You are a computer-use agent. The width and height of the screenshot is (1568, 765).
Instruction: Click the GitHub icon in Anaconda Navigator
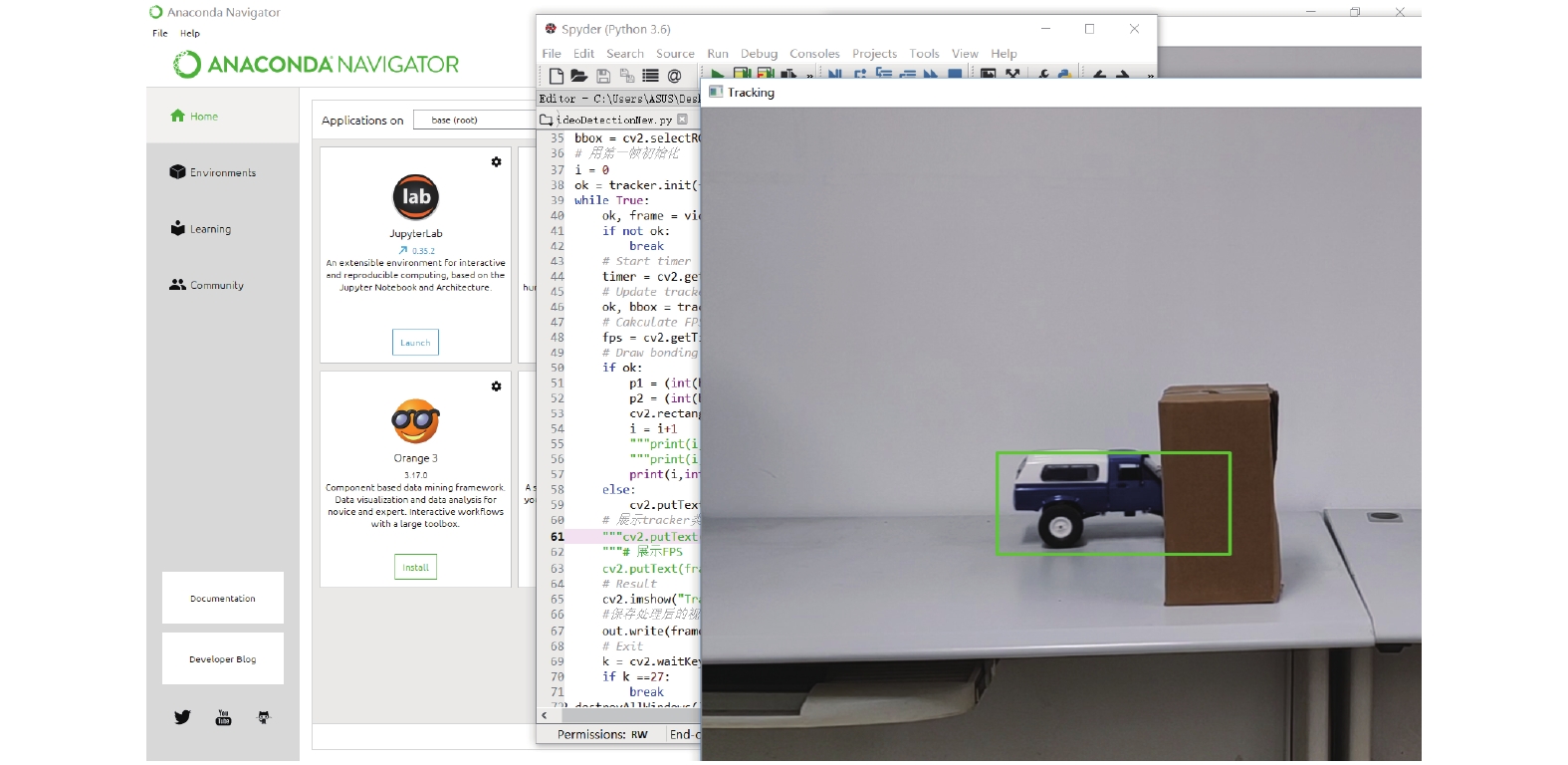[x=264, y=717]
